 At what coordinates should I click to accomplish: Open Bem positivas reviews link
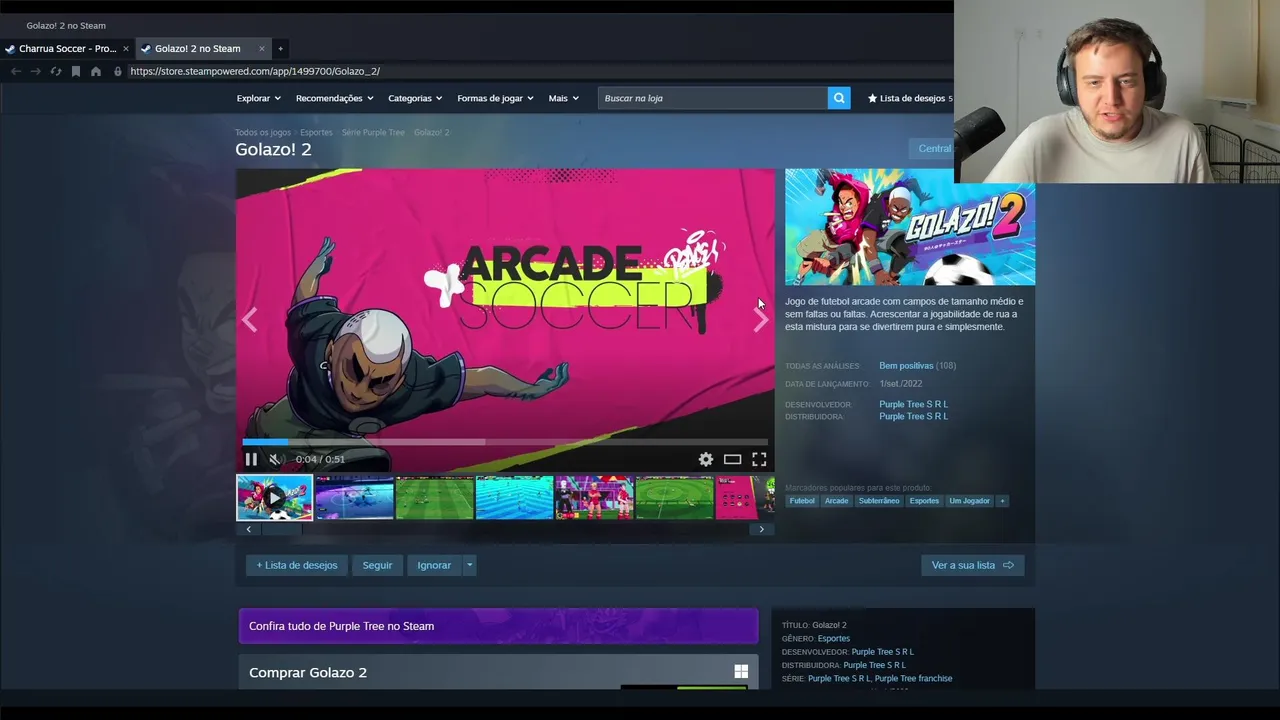(x=906, y=366)
